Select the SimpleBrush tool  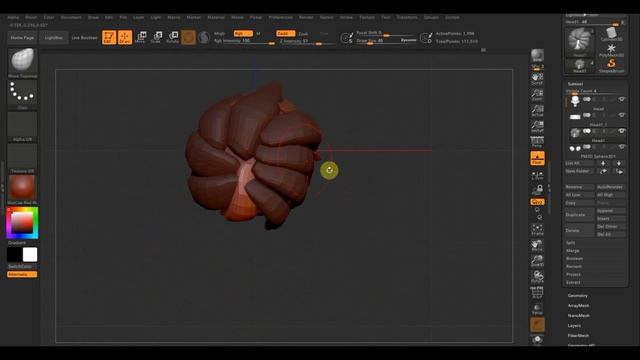(611, 65)
